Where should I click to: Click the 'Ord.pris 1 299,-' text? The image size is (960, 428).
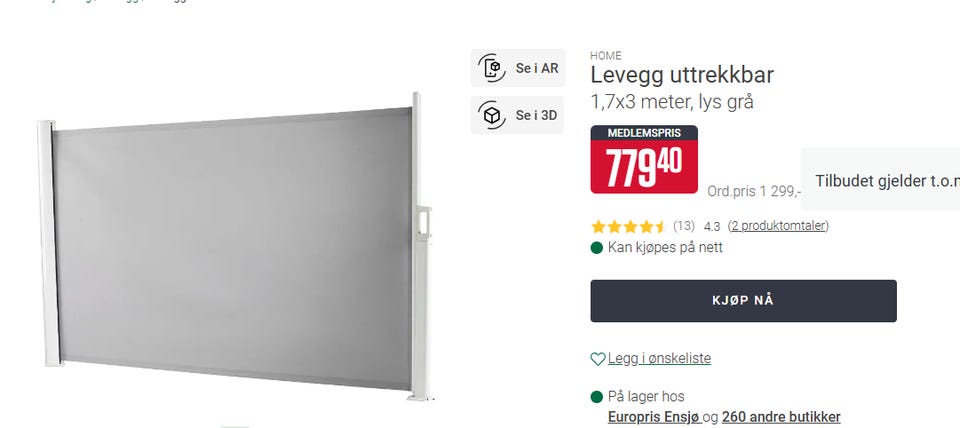754,191
